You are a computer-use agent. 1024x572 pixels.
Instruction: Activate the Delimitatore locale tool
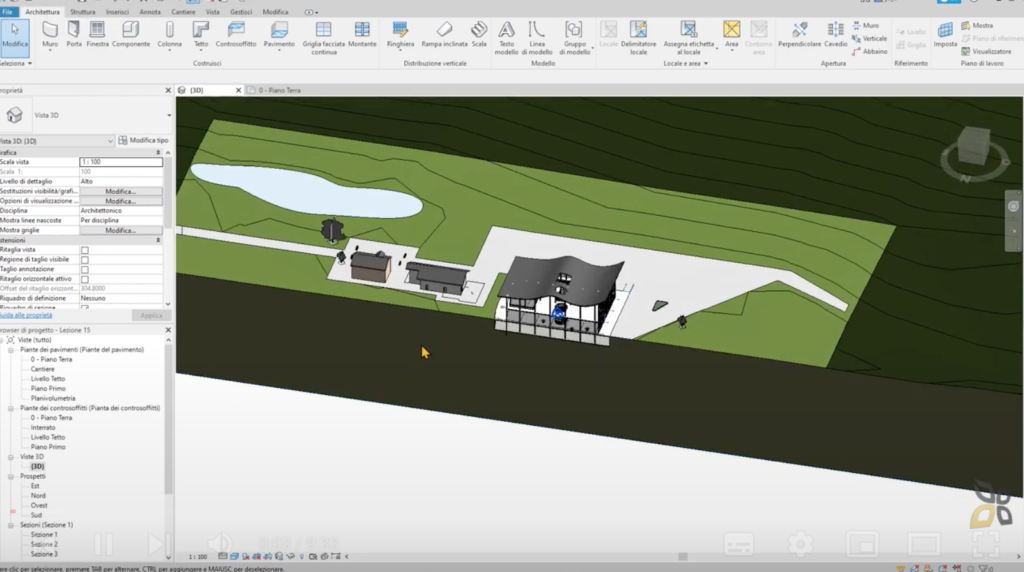coord(638,37)
